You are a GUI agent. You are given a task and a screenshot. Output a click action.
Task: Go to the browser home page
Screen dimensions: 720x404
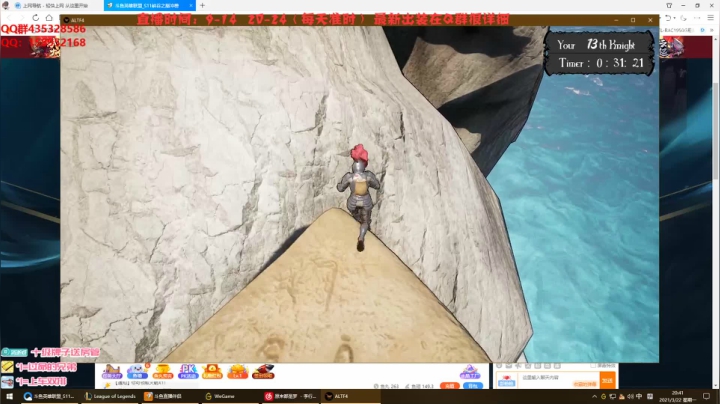click(49, 18)
